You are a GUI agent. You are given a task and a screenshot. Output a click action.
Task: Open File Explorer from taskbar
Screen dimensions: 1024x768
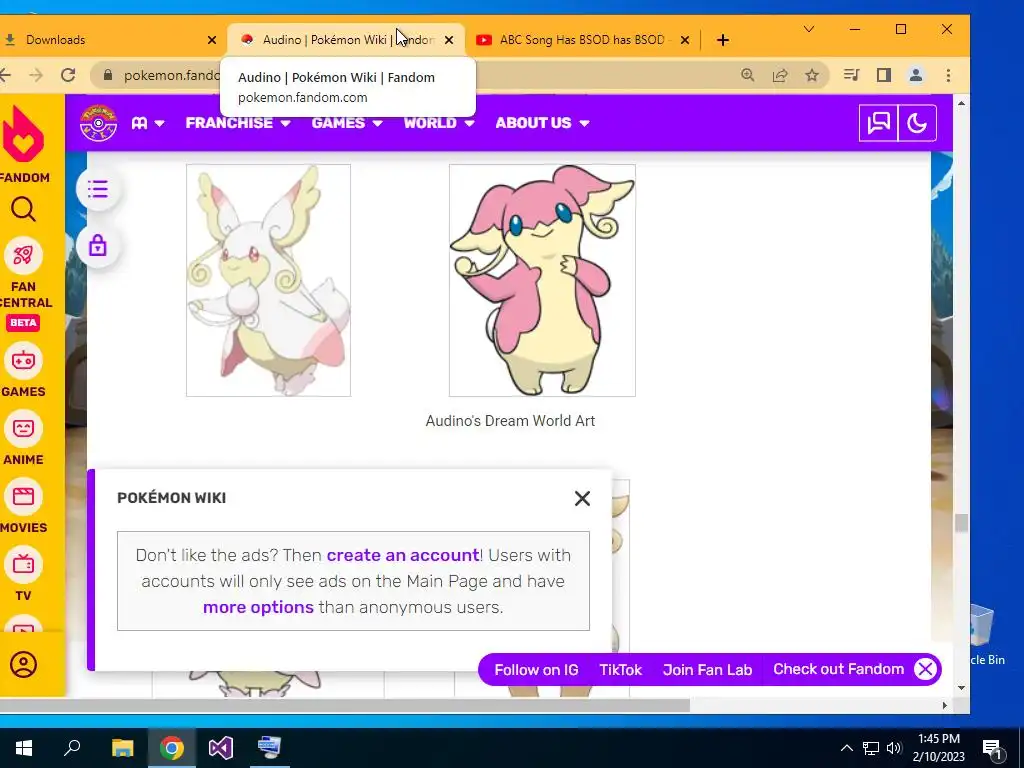coord(122,748)
